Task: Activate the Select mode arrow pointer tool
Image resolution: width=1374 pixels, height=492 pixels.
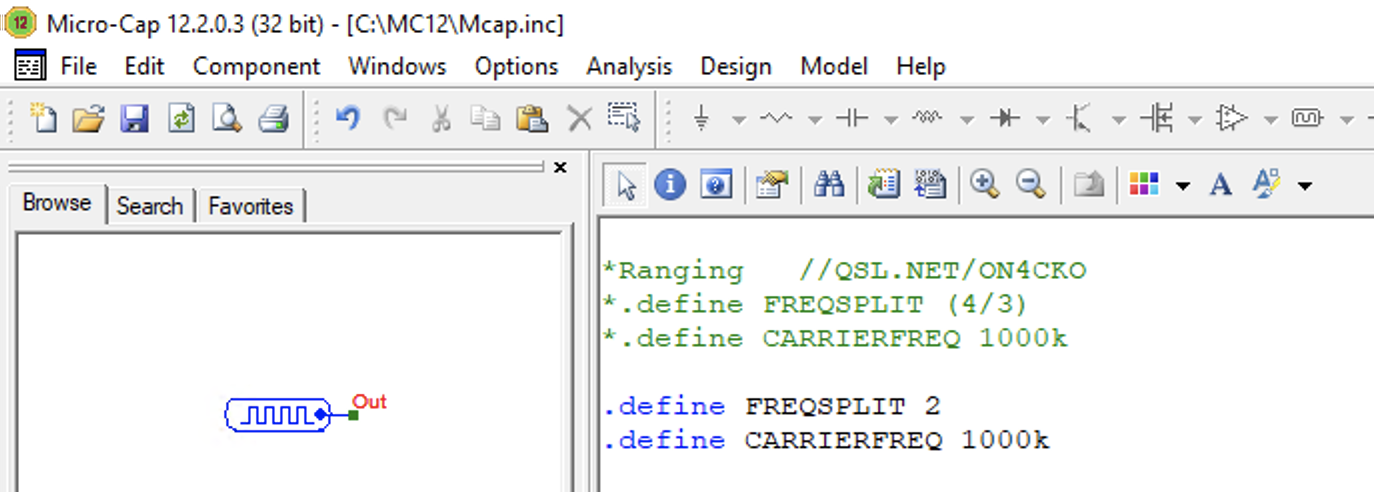Action: (625, 185)
